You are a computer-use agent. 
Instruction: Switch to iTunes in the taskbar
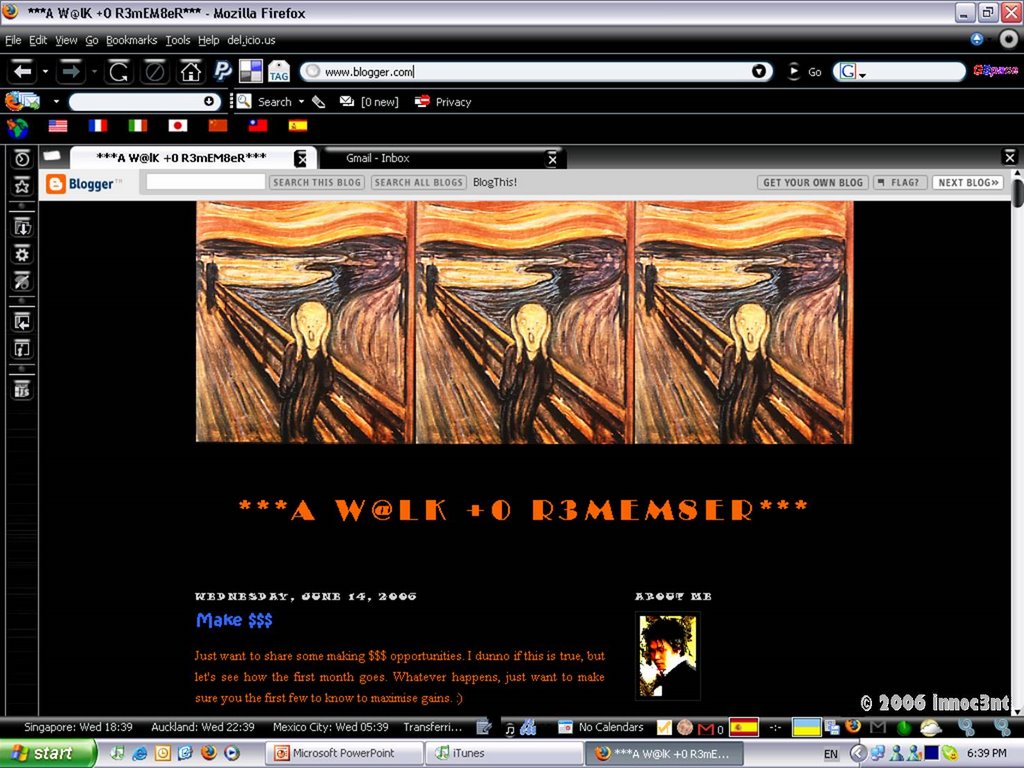click(505, 753)
